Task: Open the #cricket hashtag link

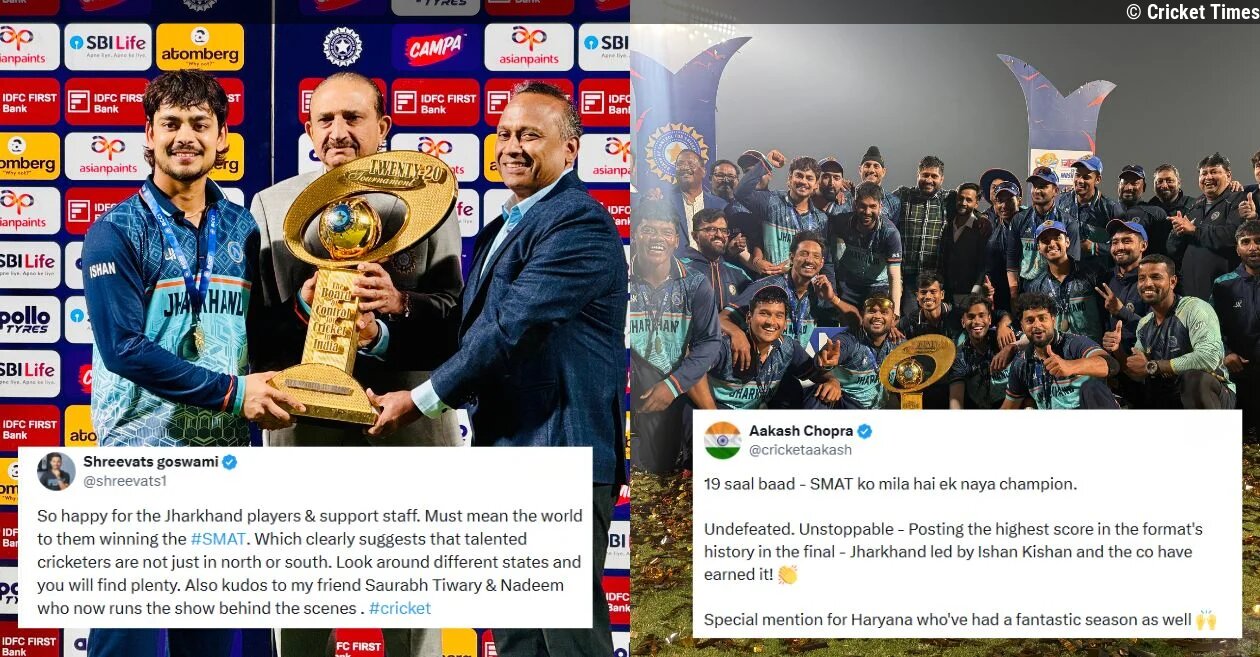Action: click(400, 608)
